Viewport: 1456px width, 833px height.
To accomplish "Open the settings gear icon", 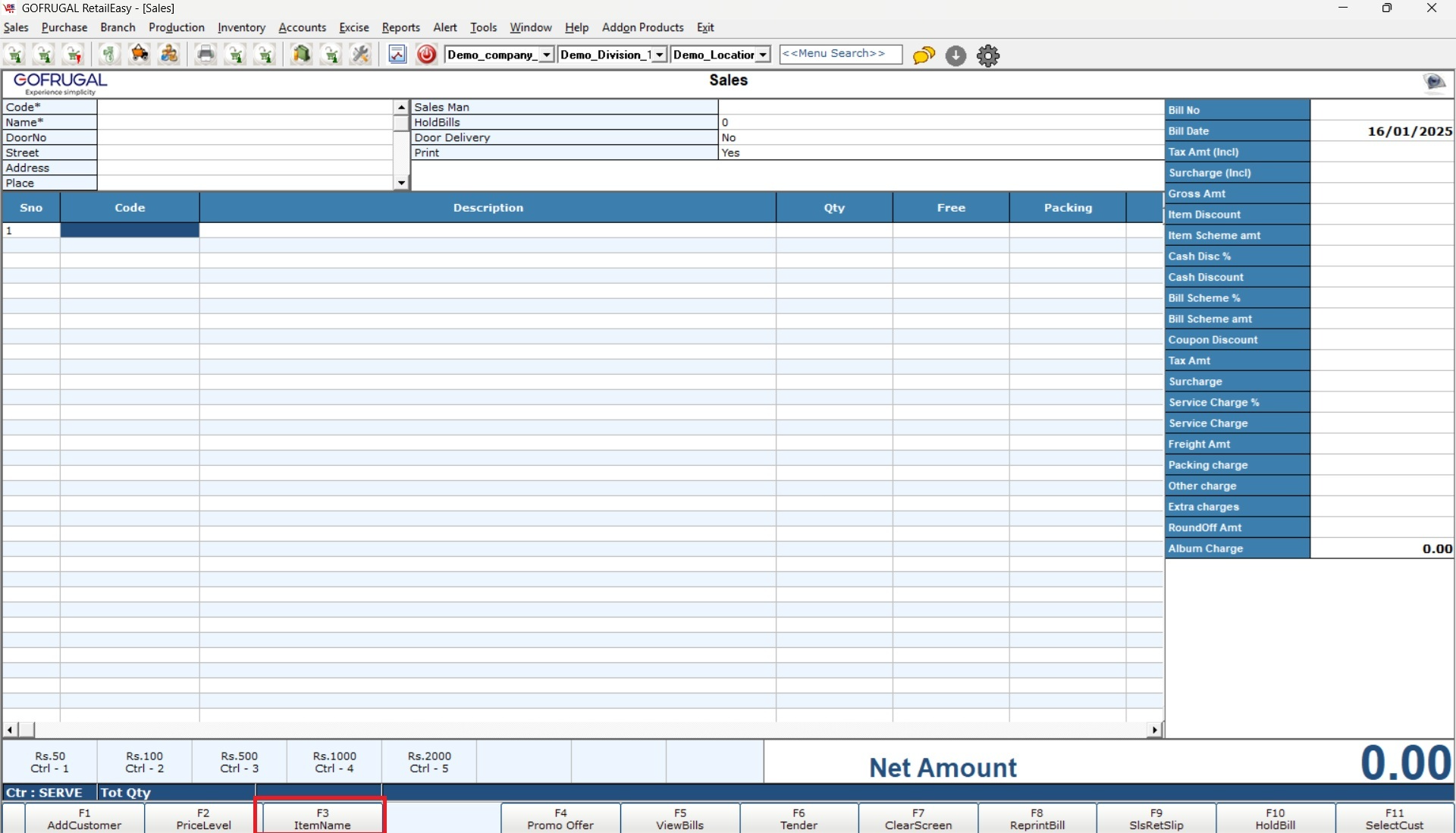I will pyautogui.click(x=988, y=55).
